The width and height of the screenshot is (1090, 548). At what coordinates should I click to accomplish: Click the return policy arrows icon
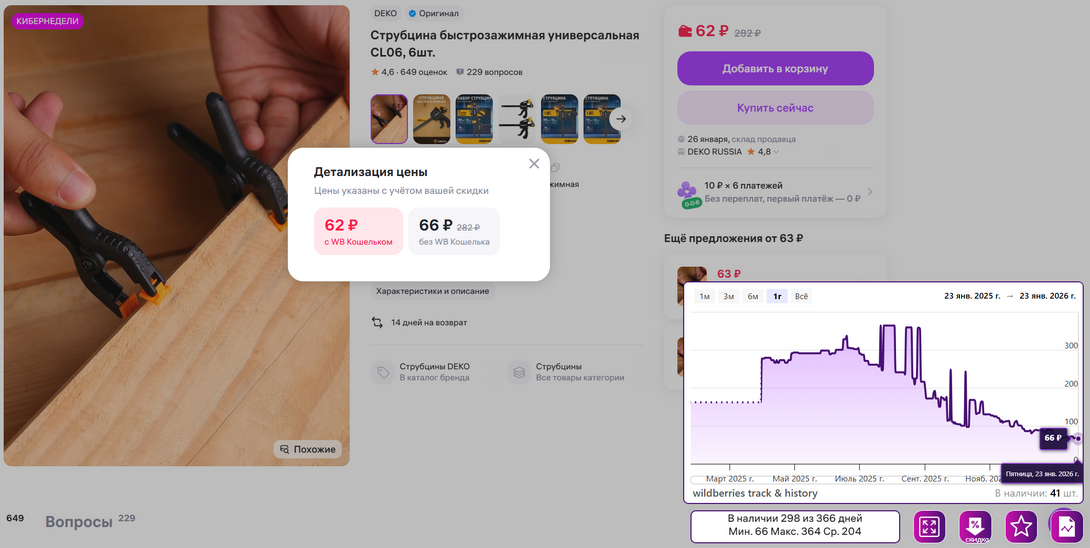pos(377,323)
